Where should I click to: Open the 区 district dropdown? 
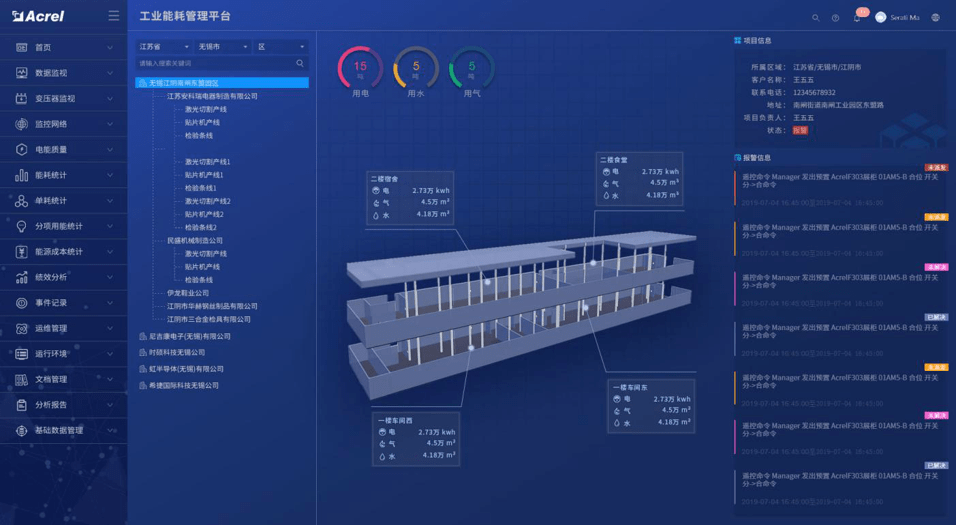[281, 46]
